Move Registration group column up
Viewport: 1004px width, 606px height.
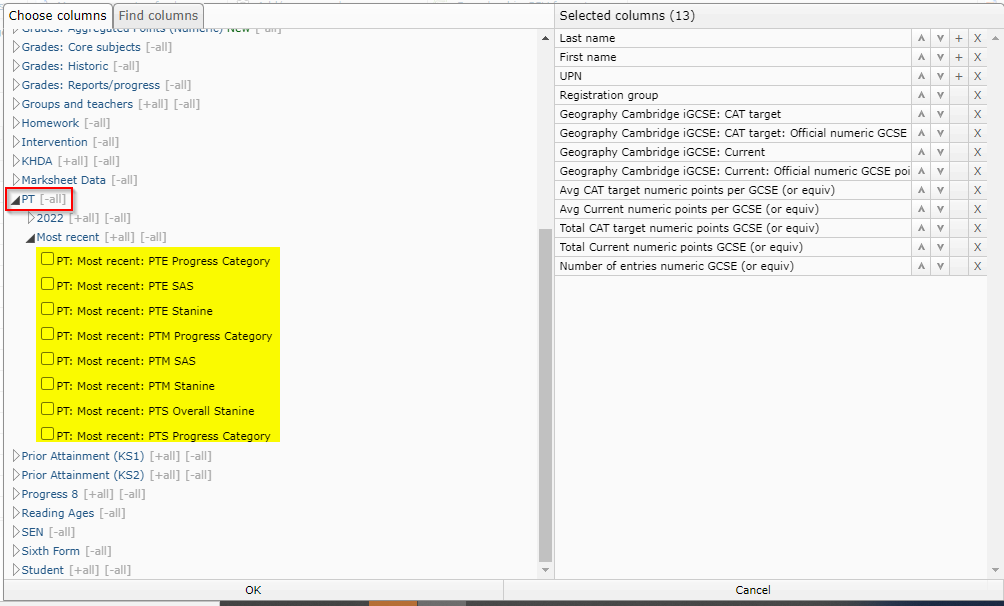921,95
